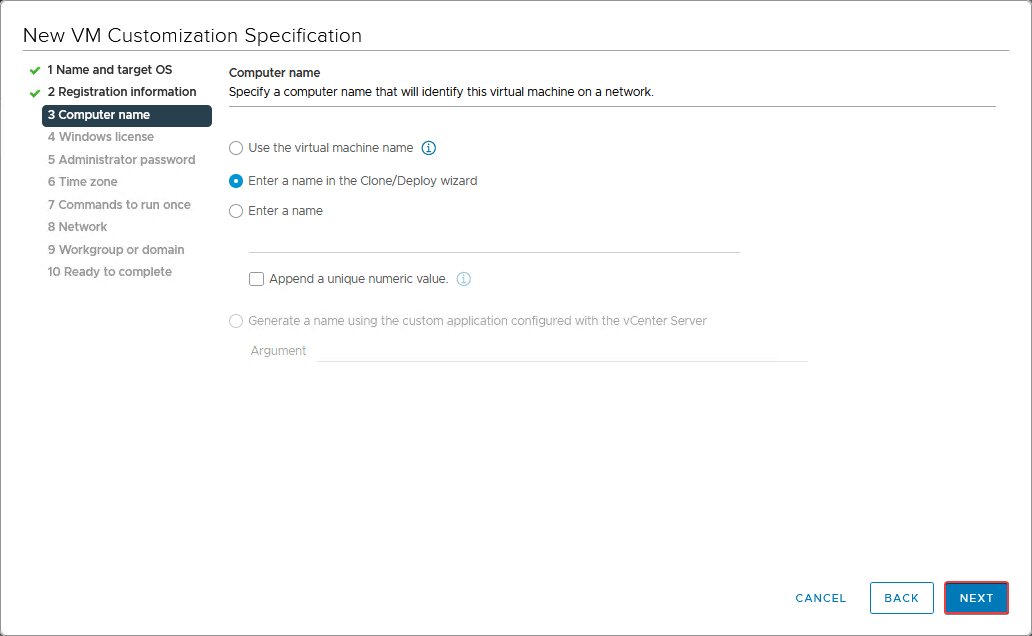Click the computer name text field
Image resolution: width=1032 pixels, height=636 pixels.
click(x=494, y=241)
